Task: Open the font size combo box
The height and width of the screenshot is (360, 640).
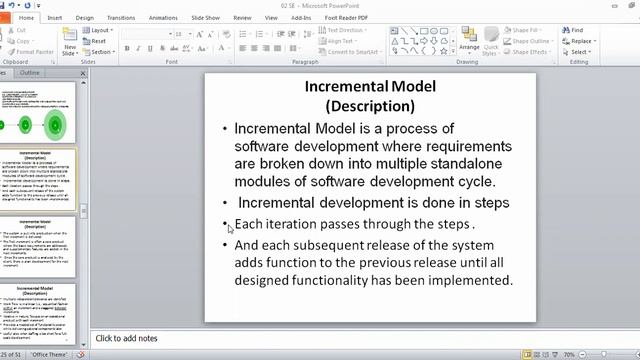Action: point(183,35)
